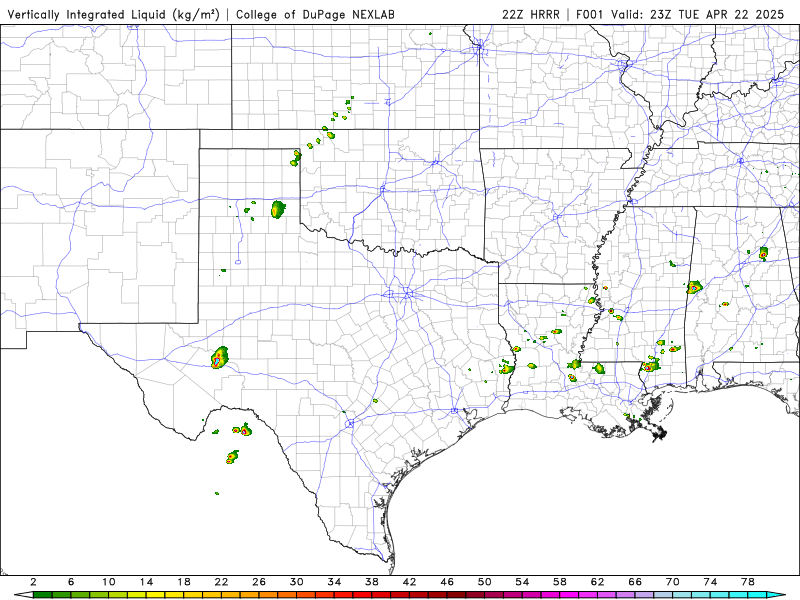The image size is (800, 600).
Task: Select the color scale value '2'
Action: tap(34, 582)
